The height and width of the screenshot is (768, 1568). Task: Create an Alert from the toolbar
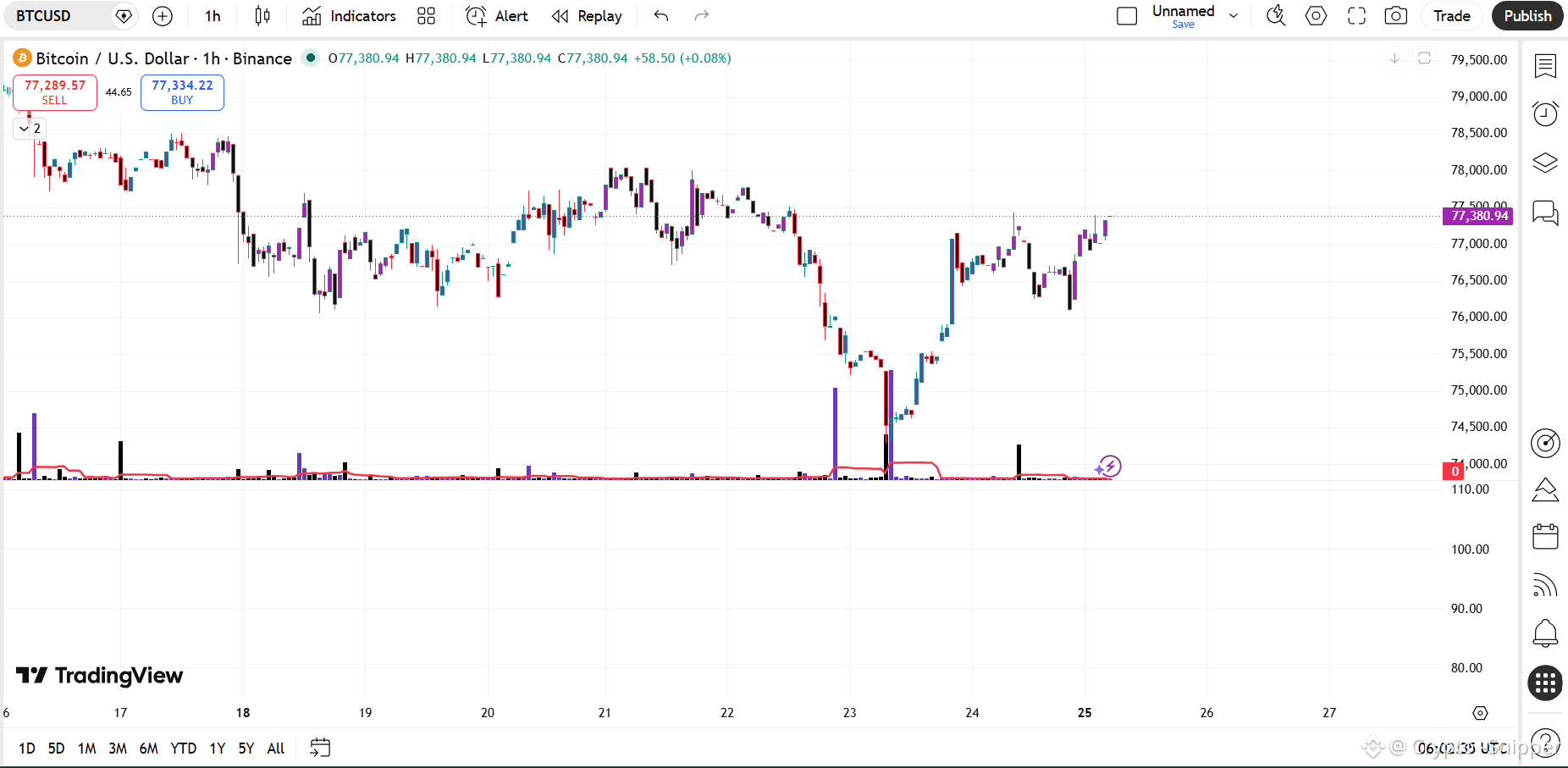pyautogui.click(x=497, y=16)
